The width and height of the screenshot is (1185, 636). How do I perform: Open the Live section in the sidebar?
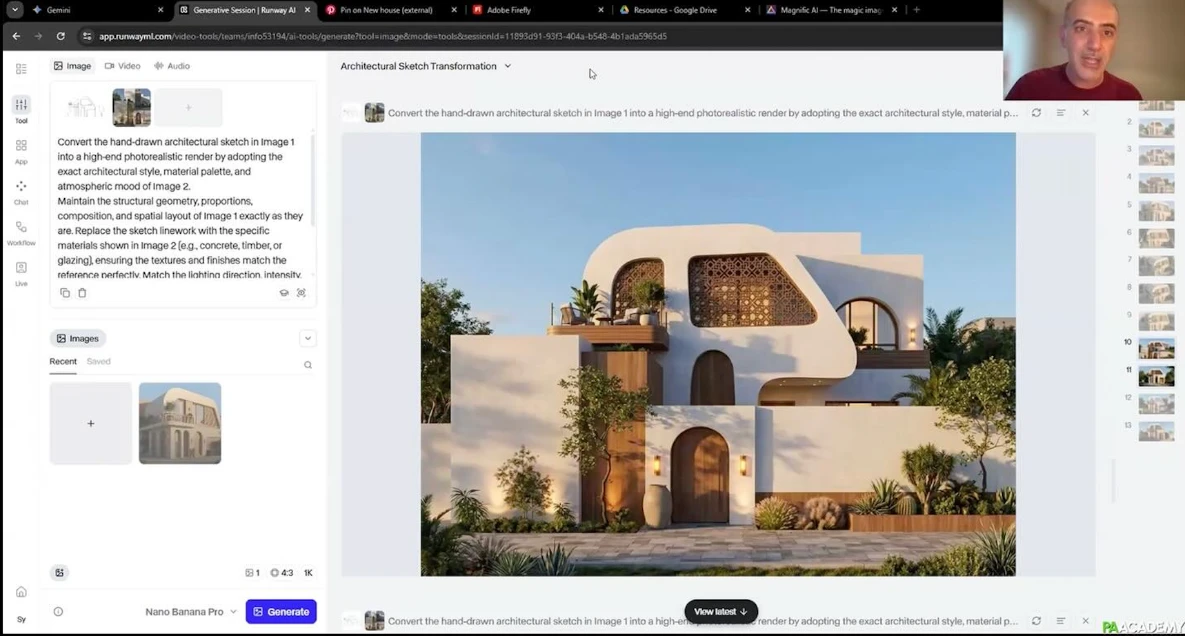tap(21, 272)
